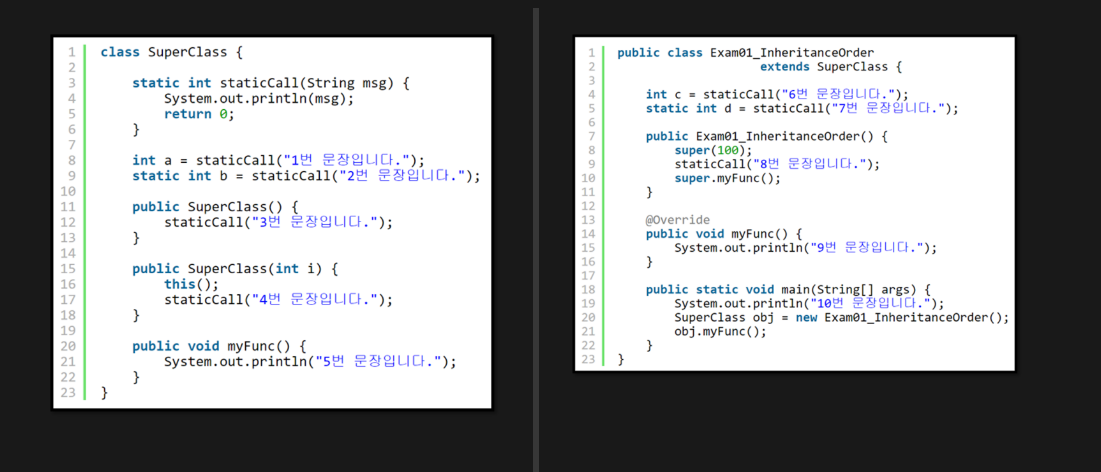The height and width of the screenshot is (472, 1101).
Task: Click the "return 0;" statement
Action: coord(199,114)
